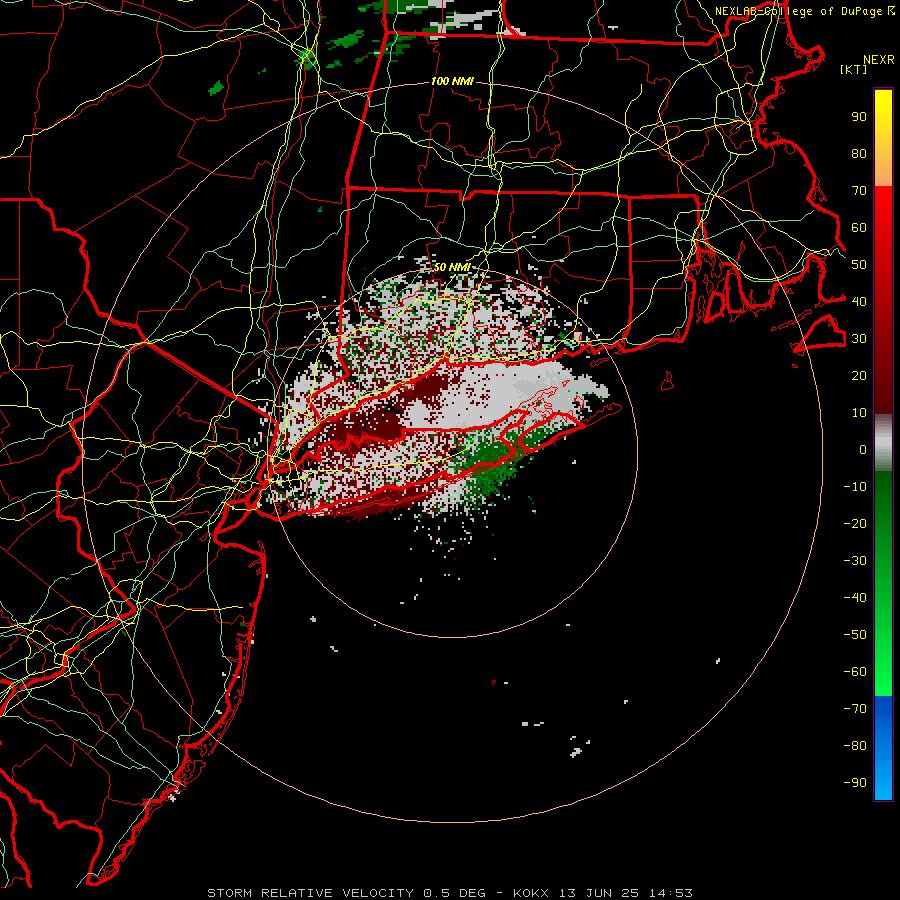
Task: Click the 0.5 DEG elevation text
Action: tap(455, 893)
